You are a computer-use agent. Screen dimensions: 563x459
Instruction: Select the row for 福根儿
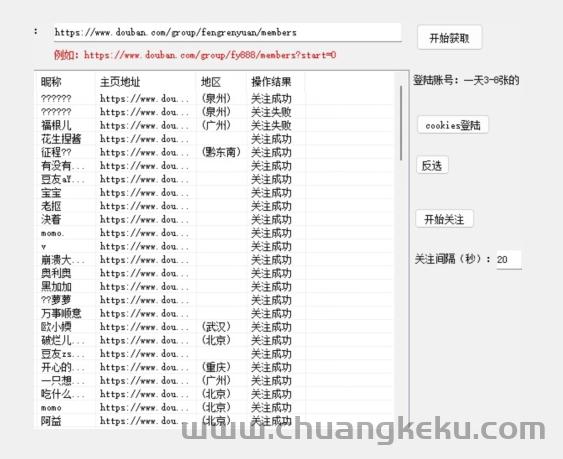[x=214, y=125]
